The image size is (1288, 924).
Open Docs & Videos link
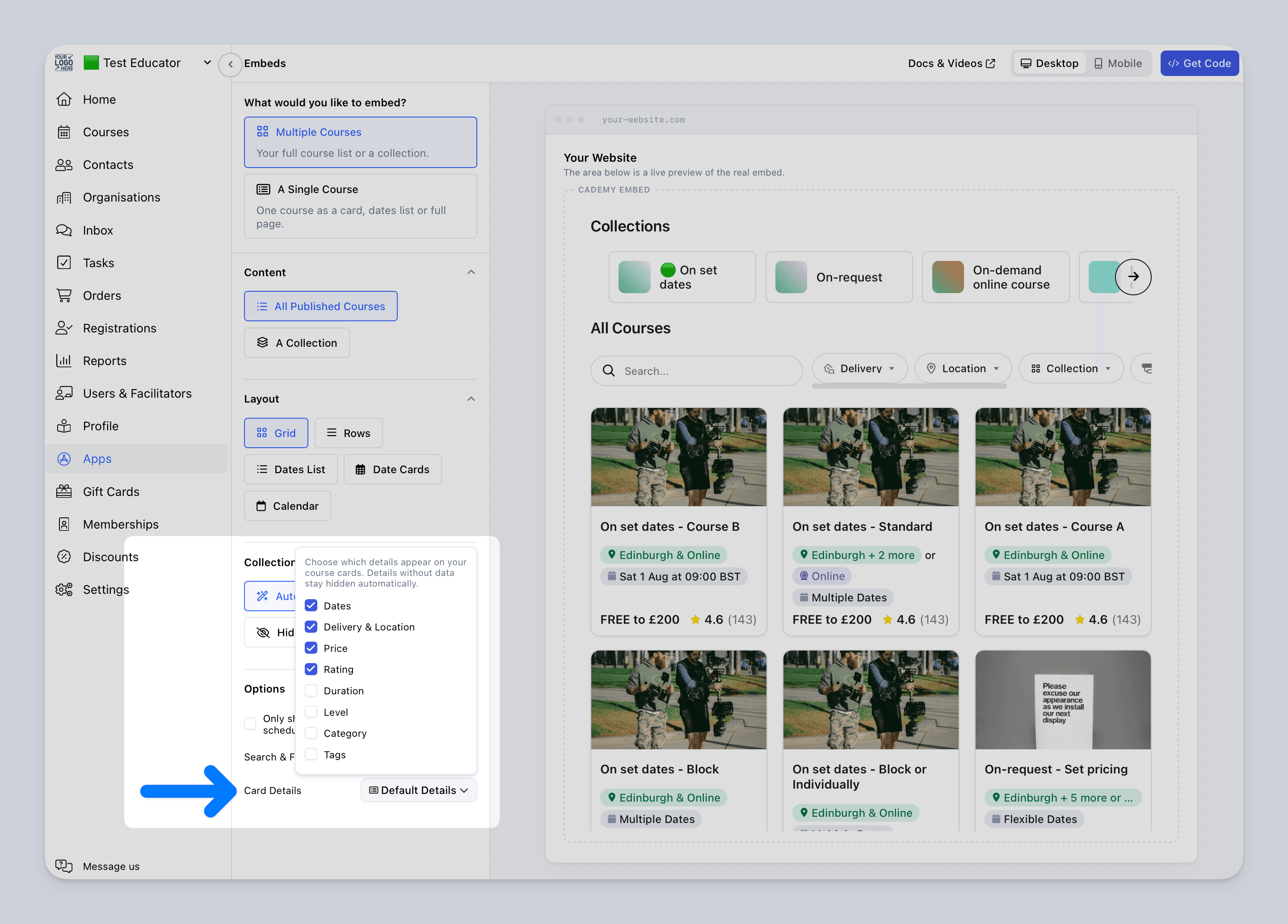tap(951, 63)
